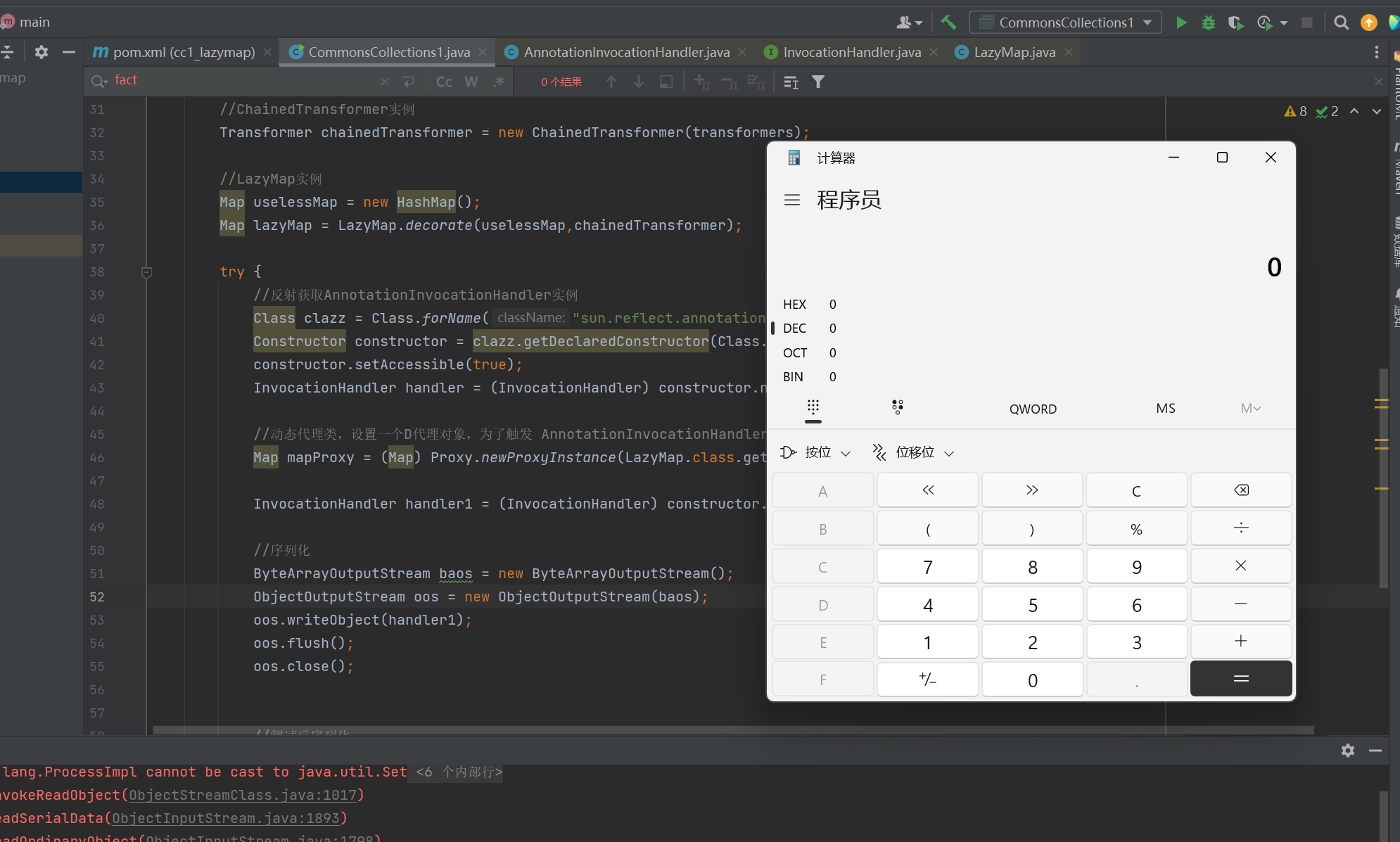Go to previous search occurrence arrow
This screenshot has width=1400, height=842.
point(611,82)
